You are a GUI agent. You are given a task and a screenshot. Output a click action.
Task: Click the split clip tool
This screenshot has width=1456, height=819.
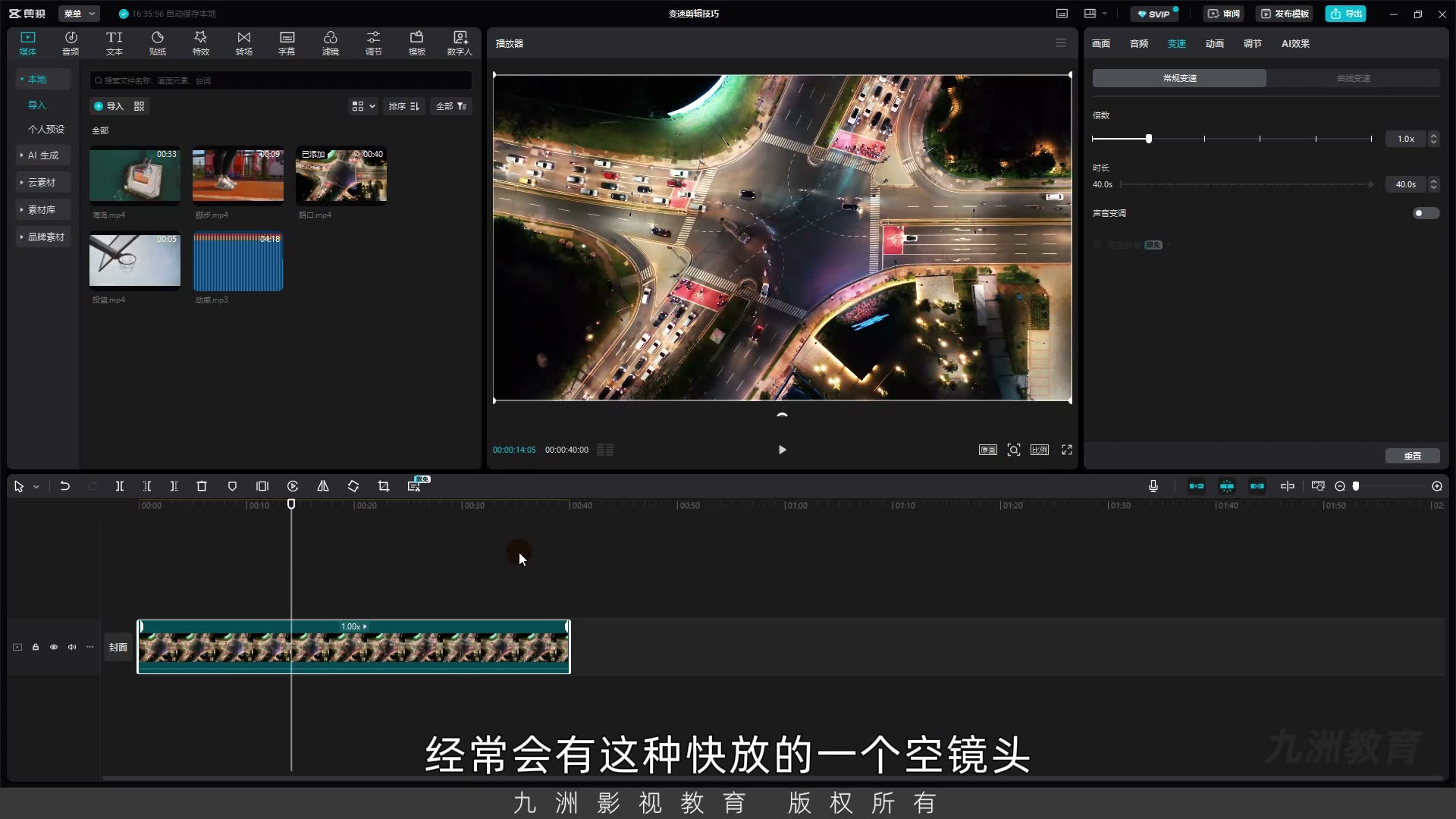[x=119, y=486]
